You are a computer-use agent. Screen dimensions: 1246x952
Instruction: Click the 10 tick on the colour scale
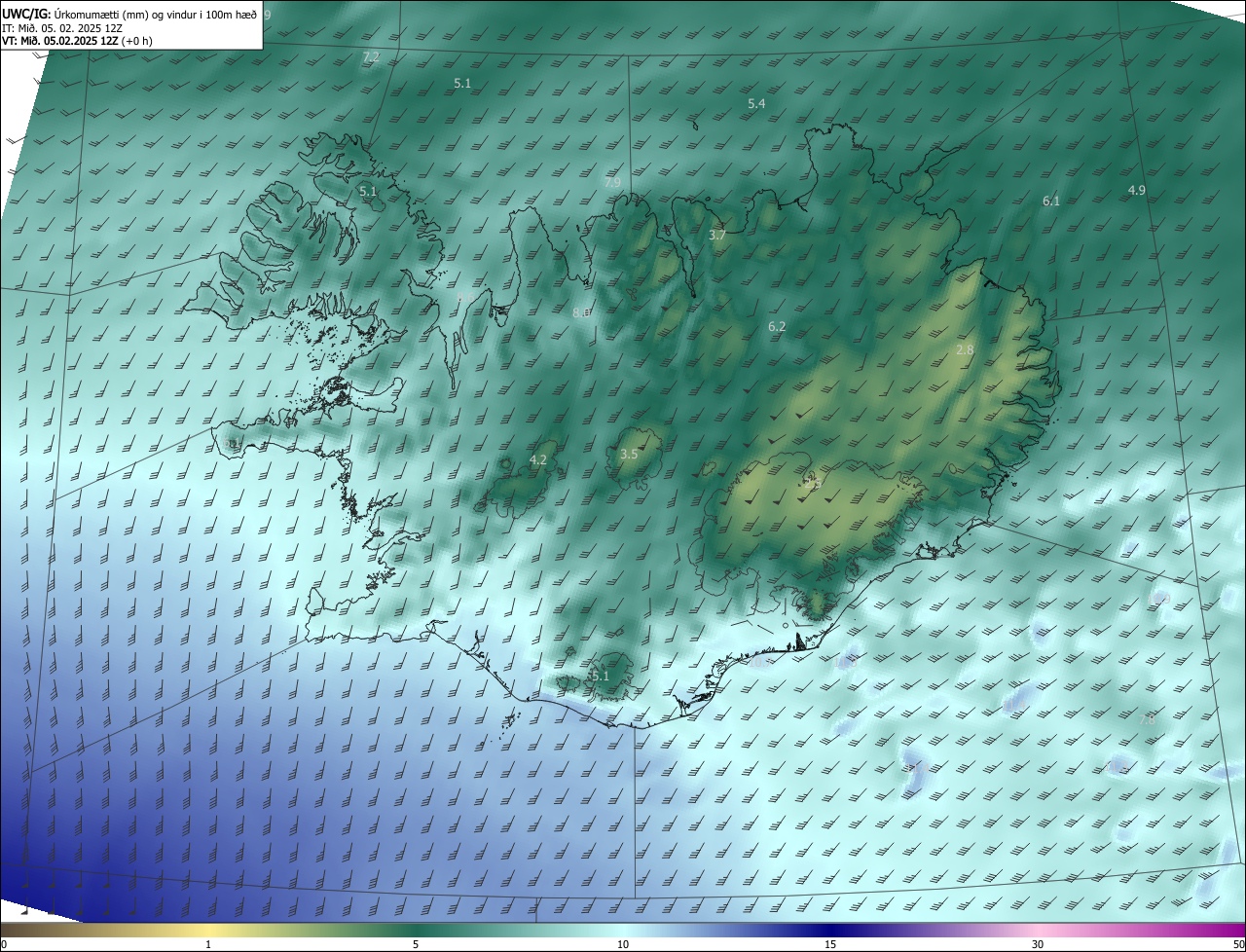point(623,944)
